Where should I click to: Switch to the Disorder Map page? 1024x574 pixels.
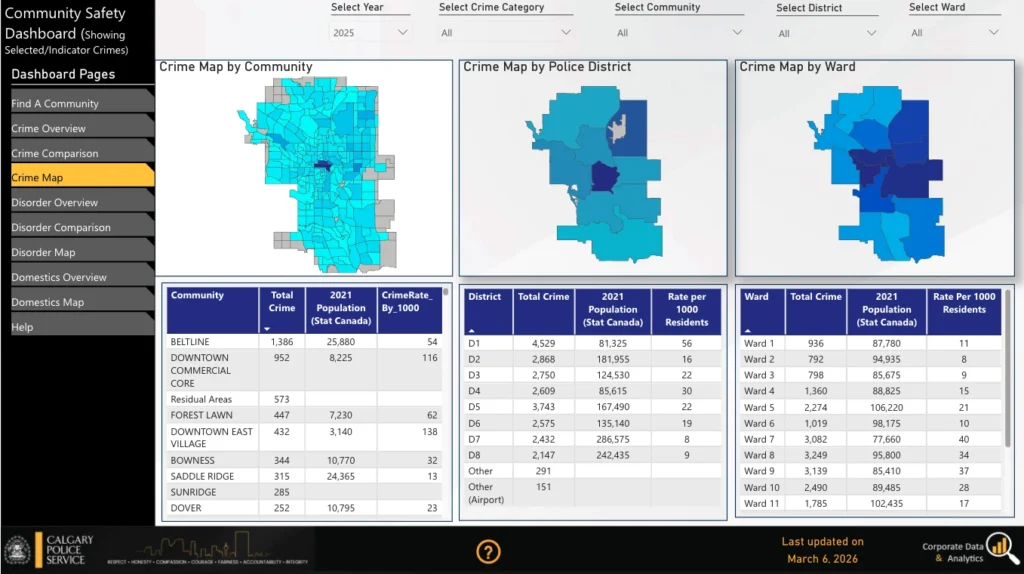[78, 253]
